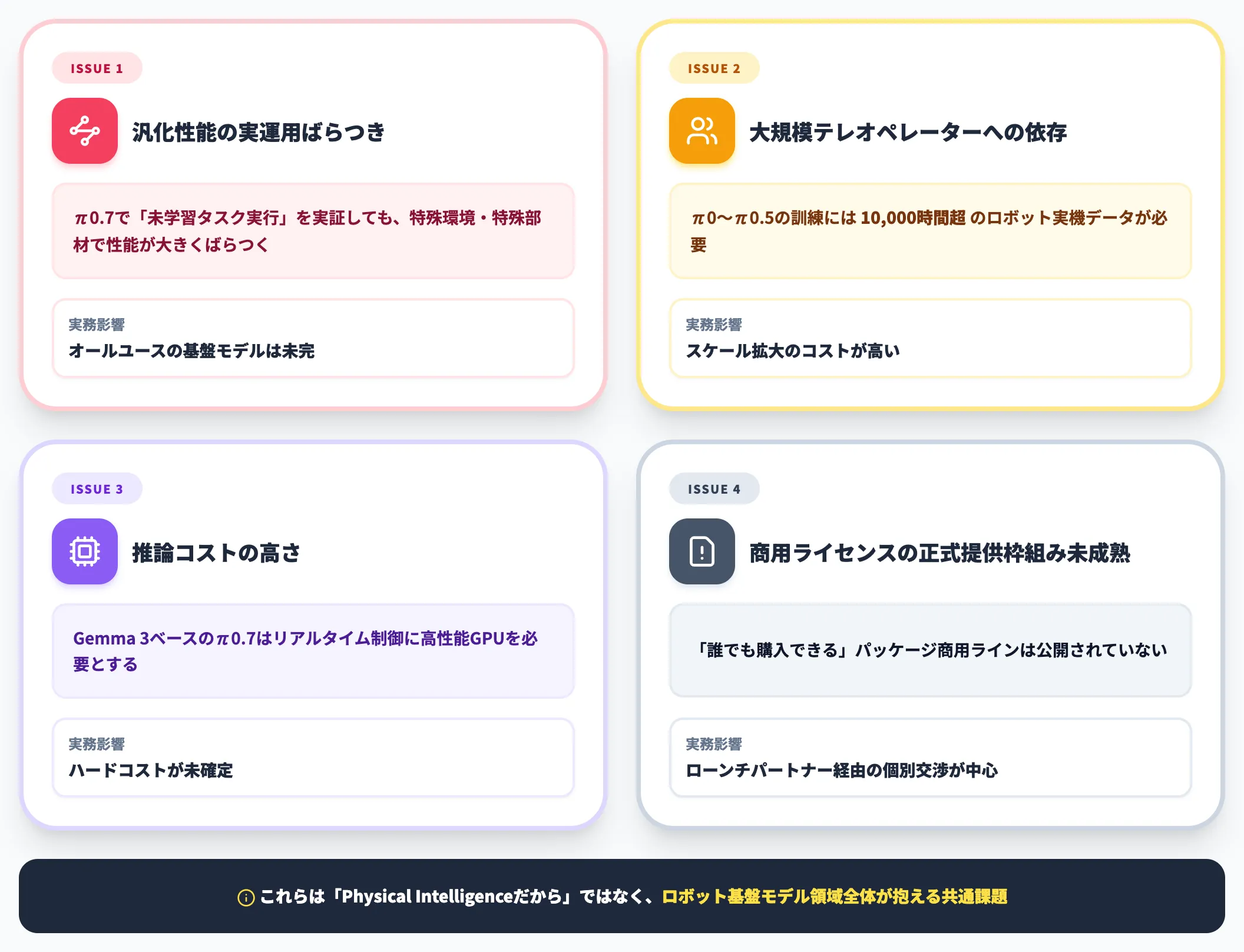Click the 「誰でも購入できる」パッケージ description text
This screenshot has height=952, width=1244.
tap(931, 650)
